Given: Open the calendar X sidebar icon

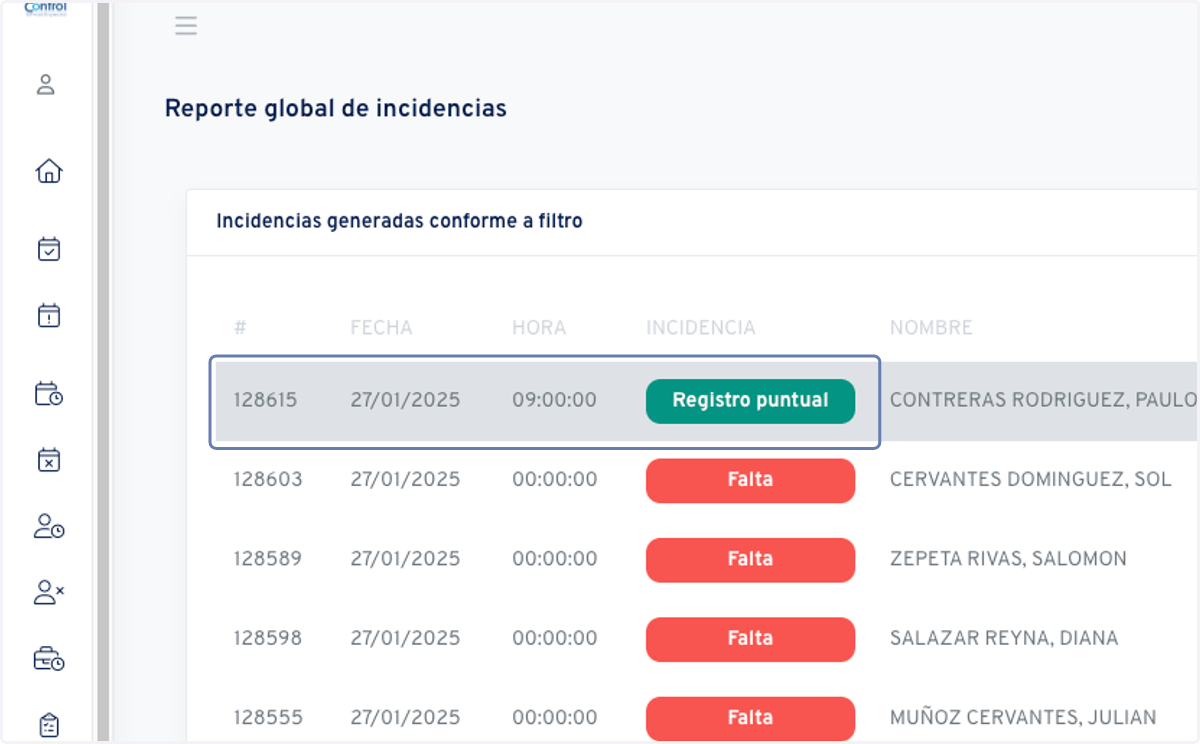Looking at the screenshot, I should tap(48, 460).
